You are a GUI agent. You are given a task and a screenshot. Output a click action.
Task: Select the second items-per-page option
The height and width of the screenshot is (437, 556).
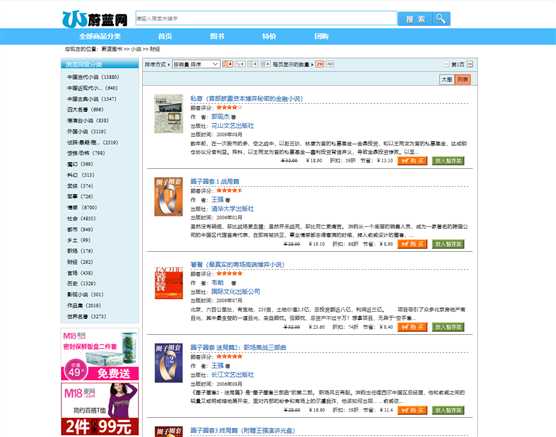click(x=330, y=64)
